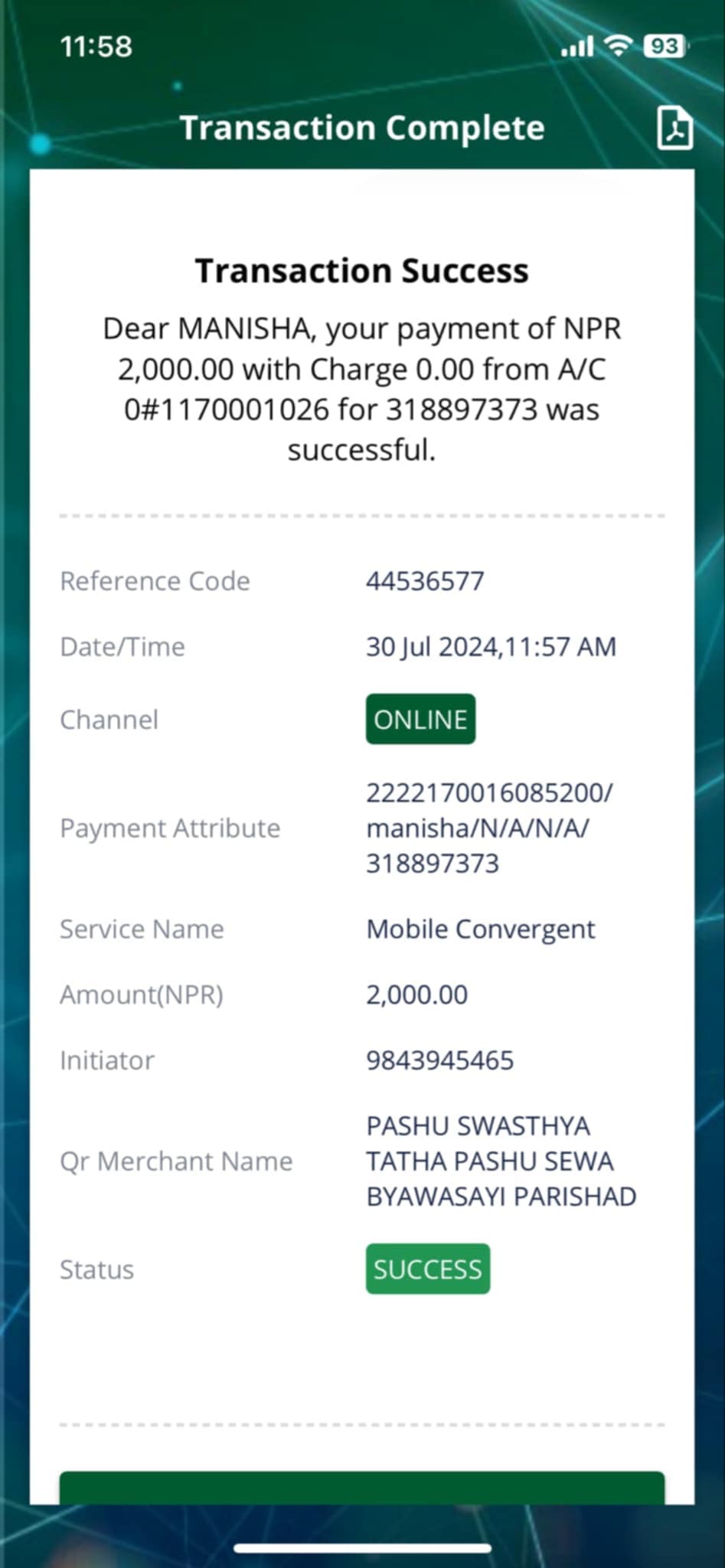This screenshot has width=725, height=1568.
Task: Tap the Transaction Success heading
Action: 362,271
